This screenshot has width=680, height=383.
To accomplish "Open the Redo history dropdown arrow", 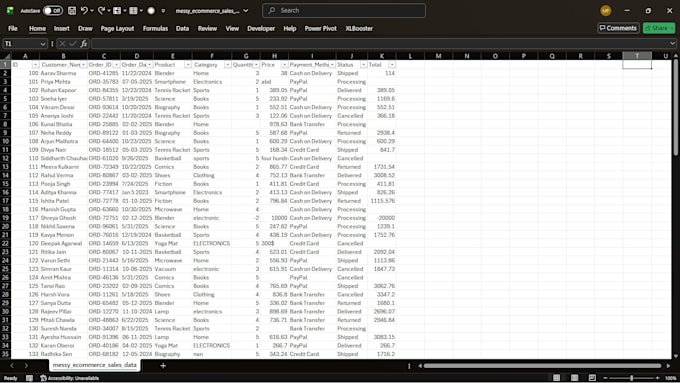I will (109, 10).
